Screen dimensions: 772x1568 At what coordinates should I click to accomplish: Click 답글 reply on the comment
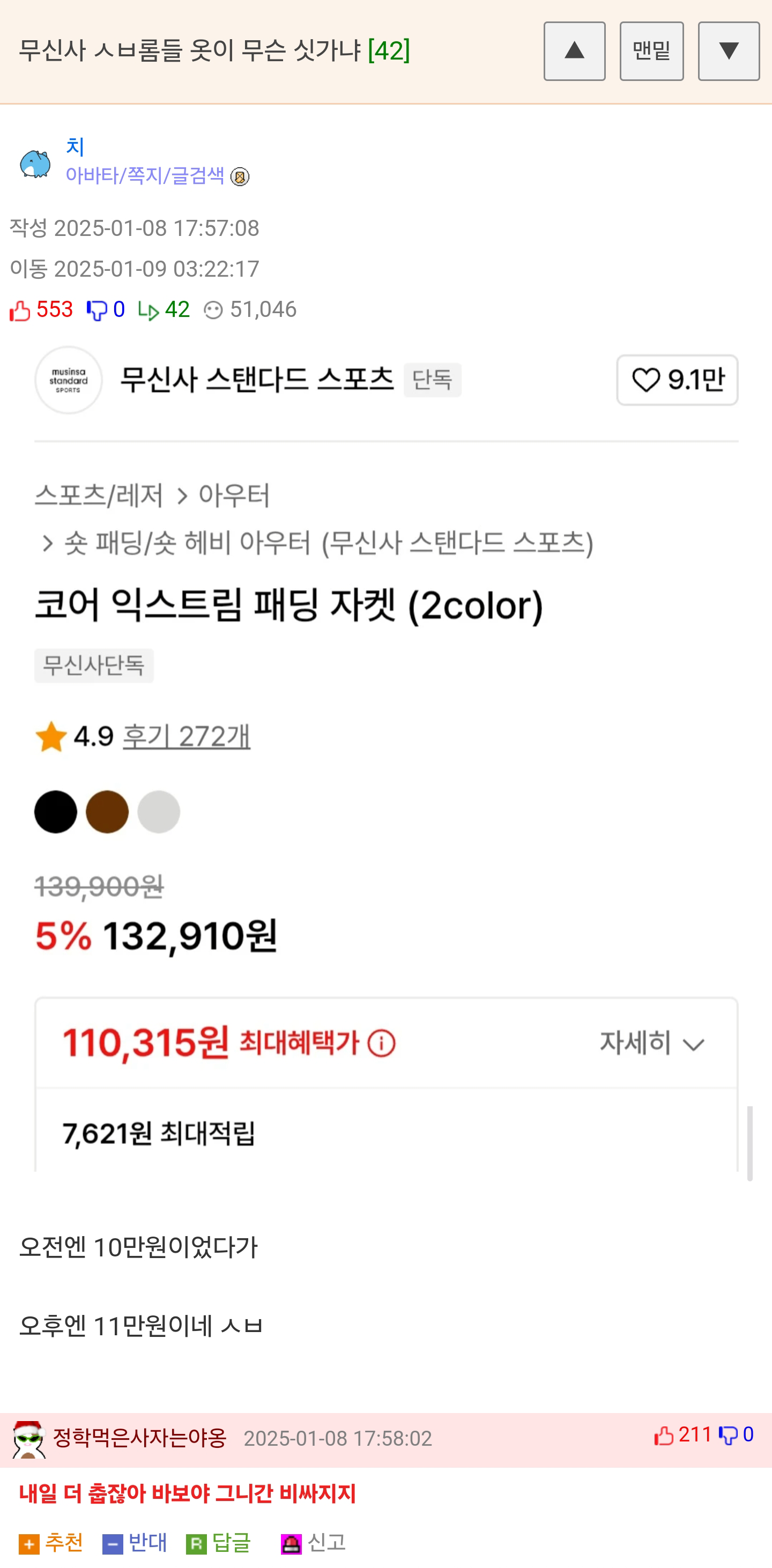pos(218,1543)
